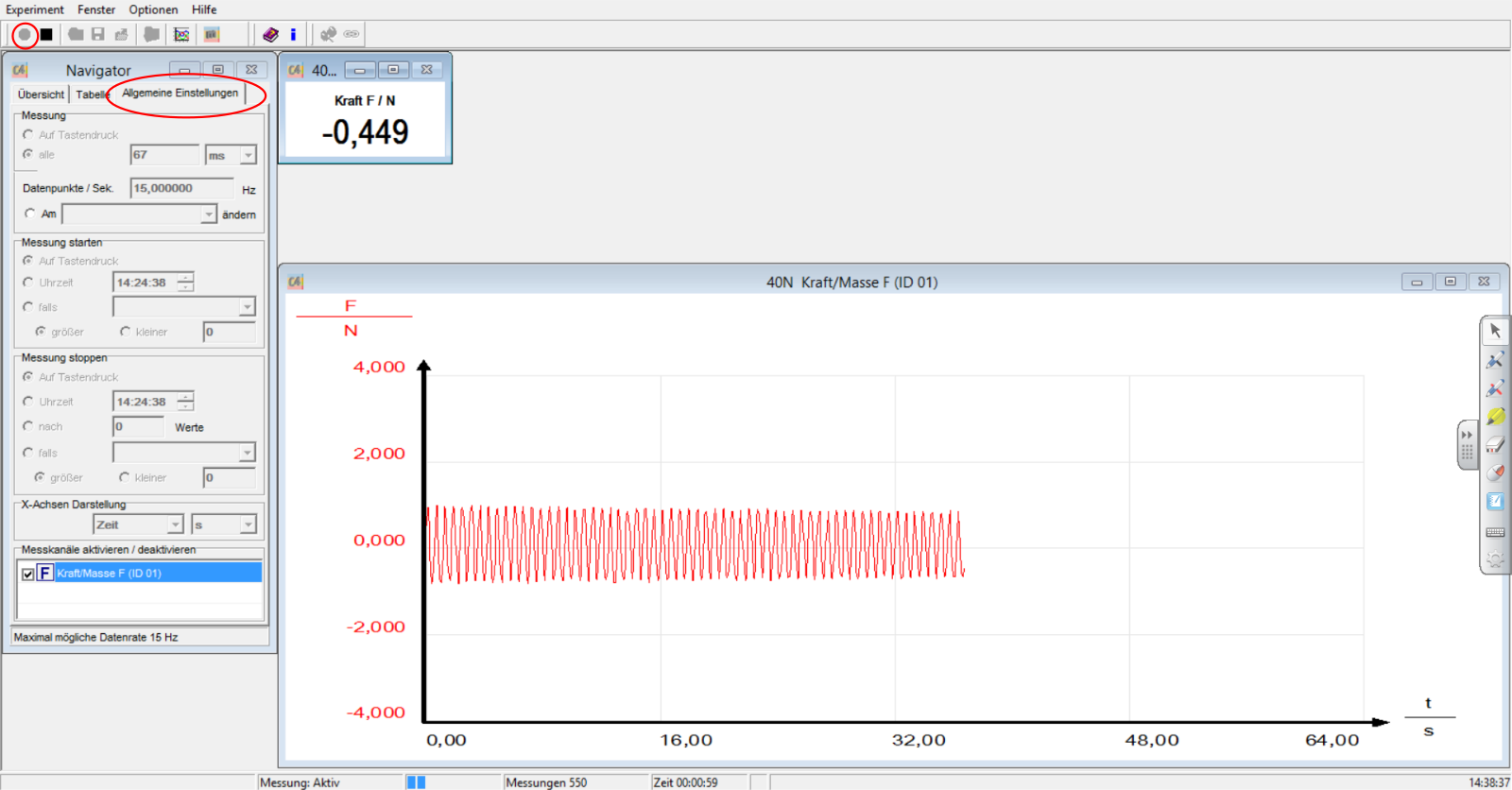Select 'Uhrzeit' under Messung starten

[28, 282]
